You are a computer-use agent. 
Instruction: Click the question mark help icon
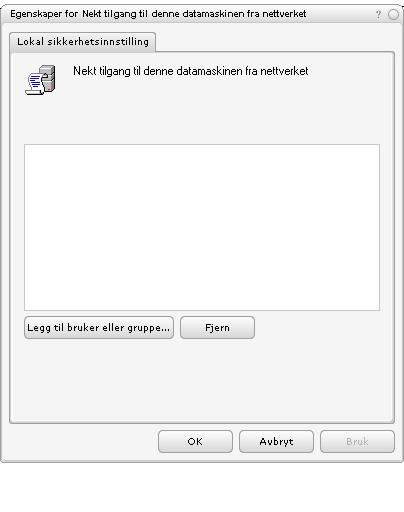(x=378, y=14)
